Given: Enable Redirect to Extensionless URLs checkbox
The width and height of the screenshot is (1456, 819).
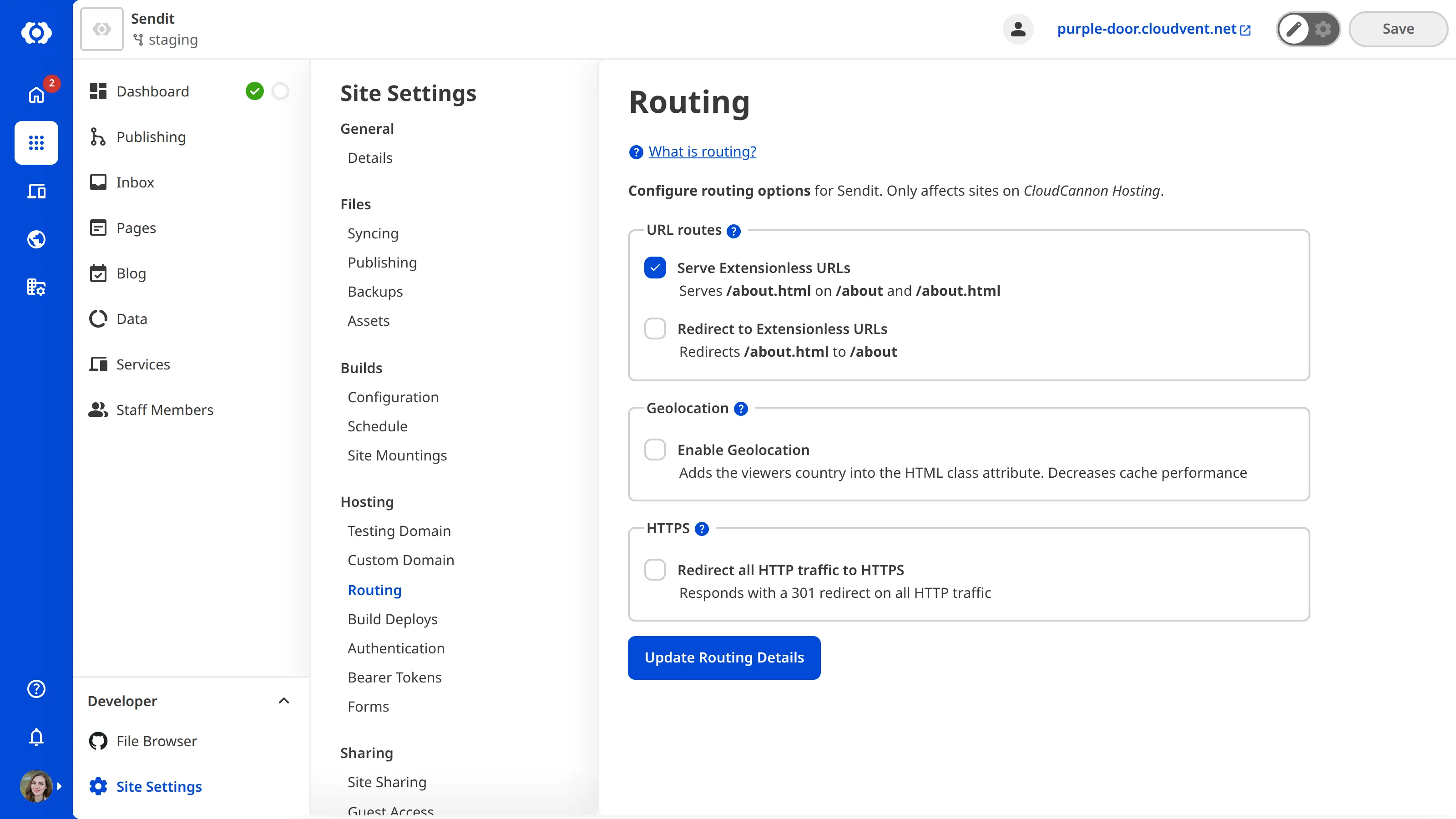Looking at the screenshot, I should 655,329.
